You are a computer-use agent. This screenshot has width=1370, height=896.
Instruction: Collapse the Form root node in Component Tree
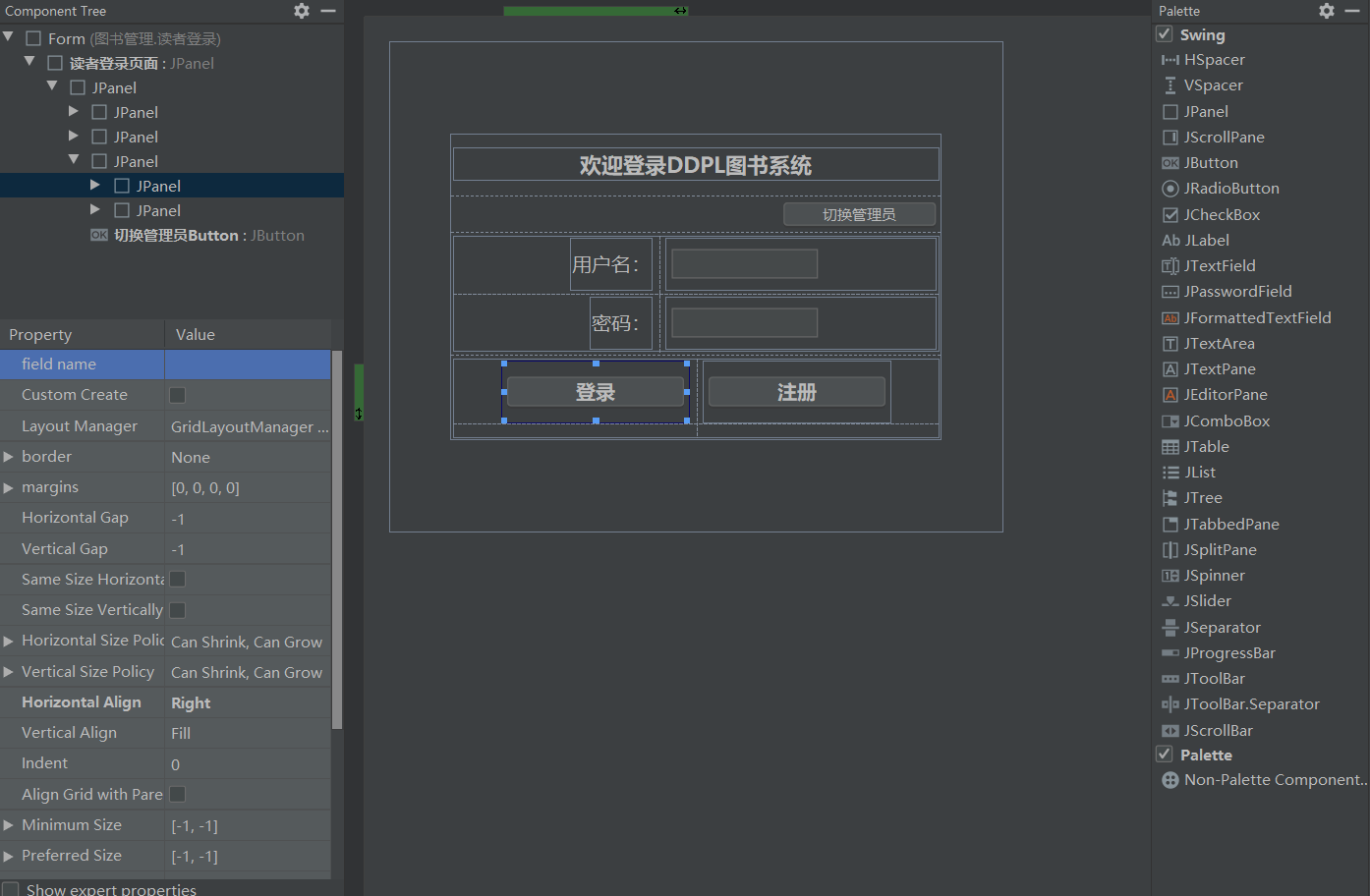tap(8, 37)
